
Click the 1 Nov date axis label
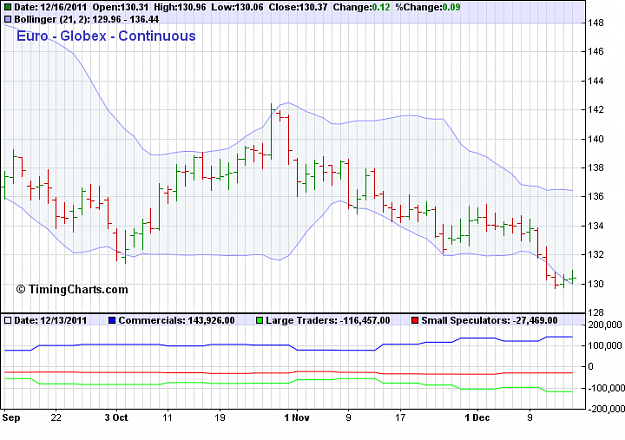[x=297, y=418]
